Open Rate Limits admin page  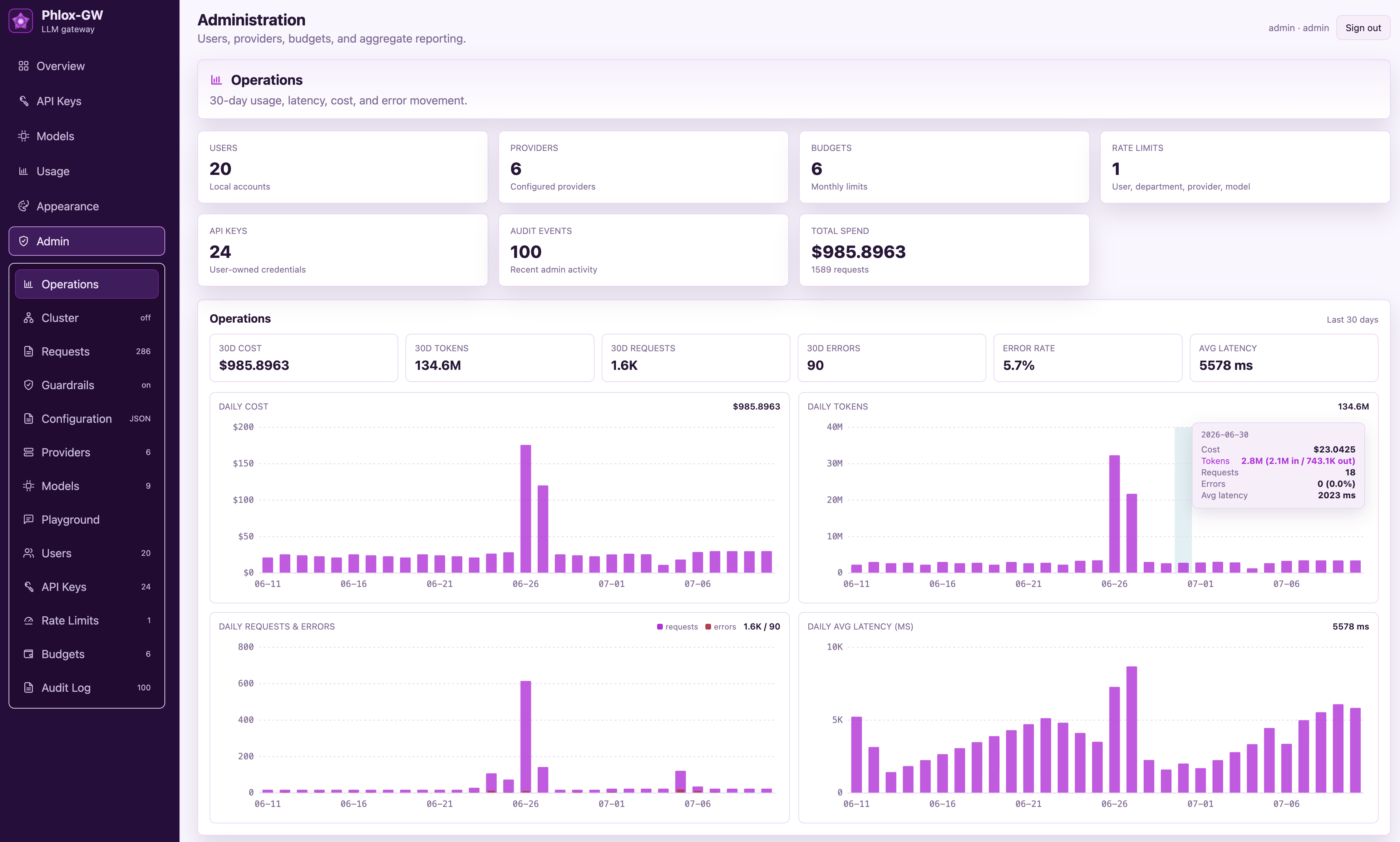pos(87,620)
